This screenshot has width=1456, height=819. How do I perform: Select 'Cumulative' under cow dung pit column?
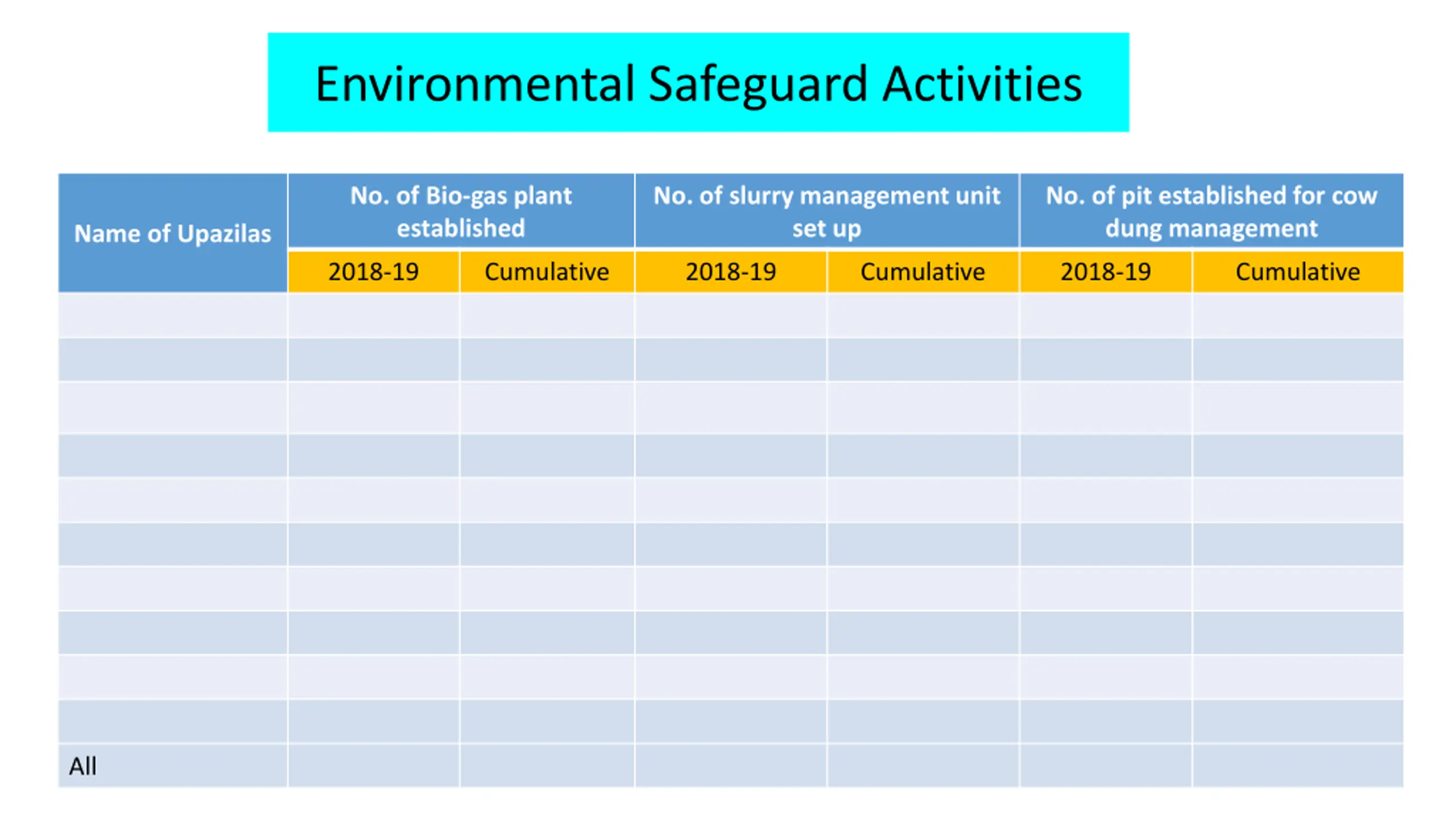pos(1298,272)
